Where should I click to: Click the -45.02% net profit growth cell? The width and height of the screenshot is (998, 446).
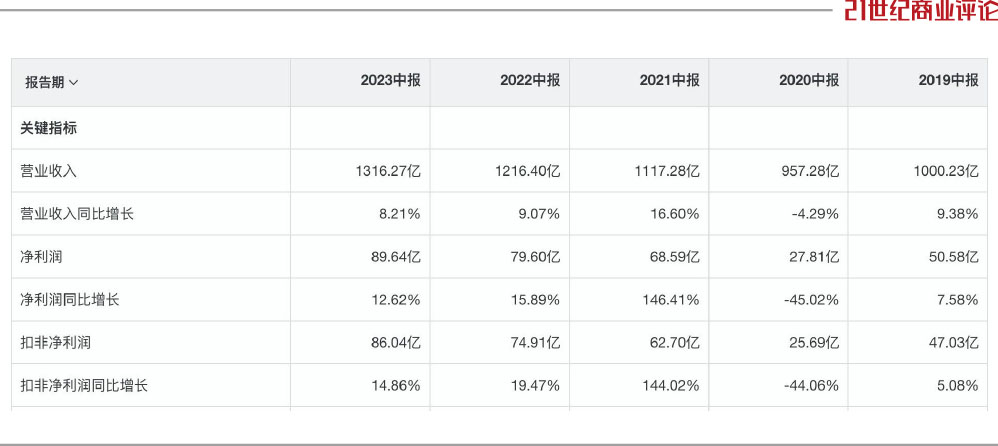coord(809,300)
